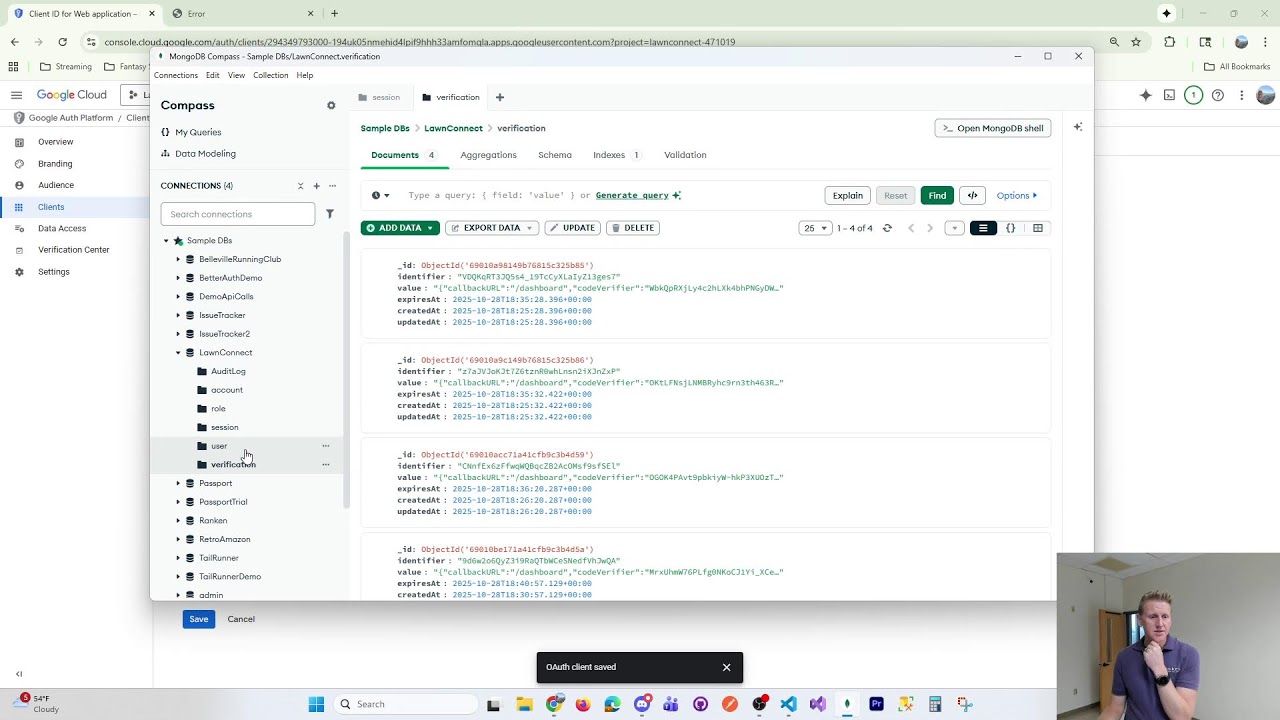
Task: Open Visual Studio Code from taskbar
Action: coord(788,704)
